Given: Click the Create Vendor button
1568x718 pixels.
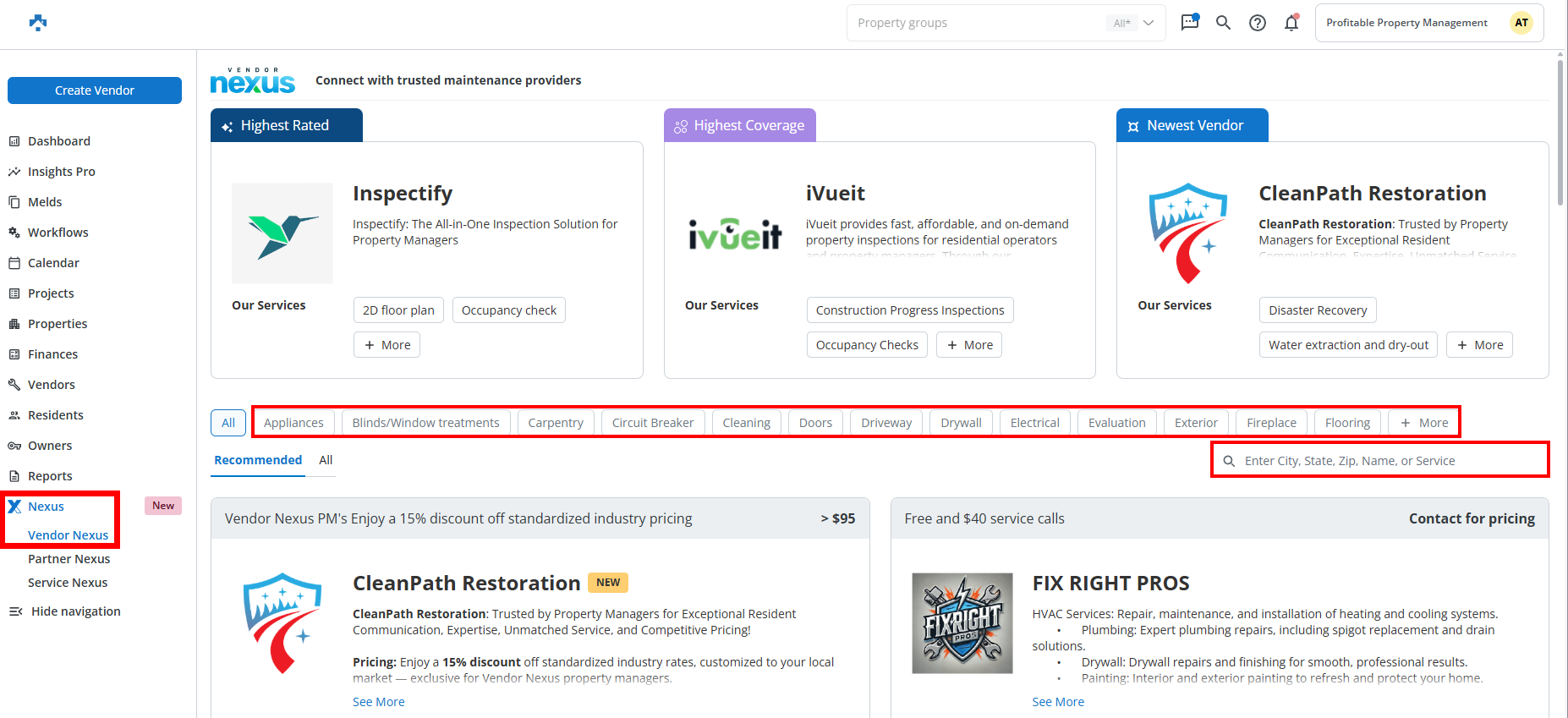Looking at the screenshot, I should pyautogui.click(x=95, y=90).
